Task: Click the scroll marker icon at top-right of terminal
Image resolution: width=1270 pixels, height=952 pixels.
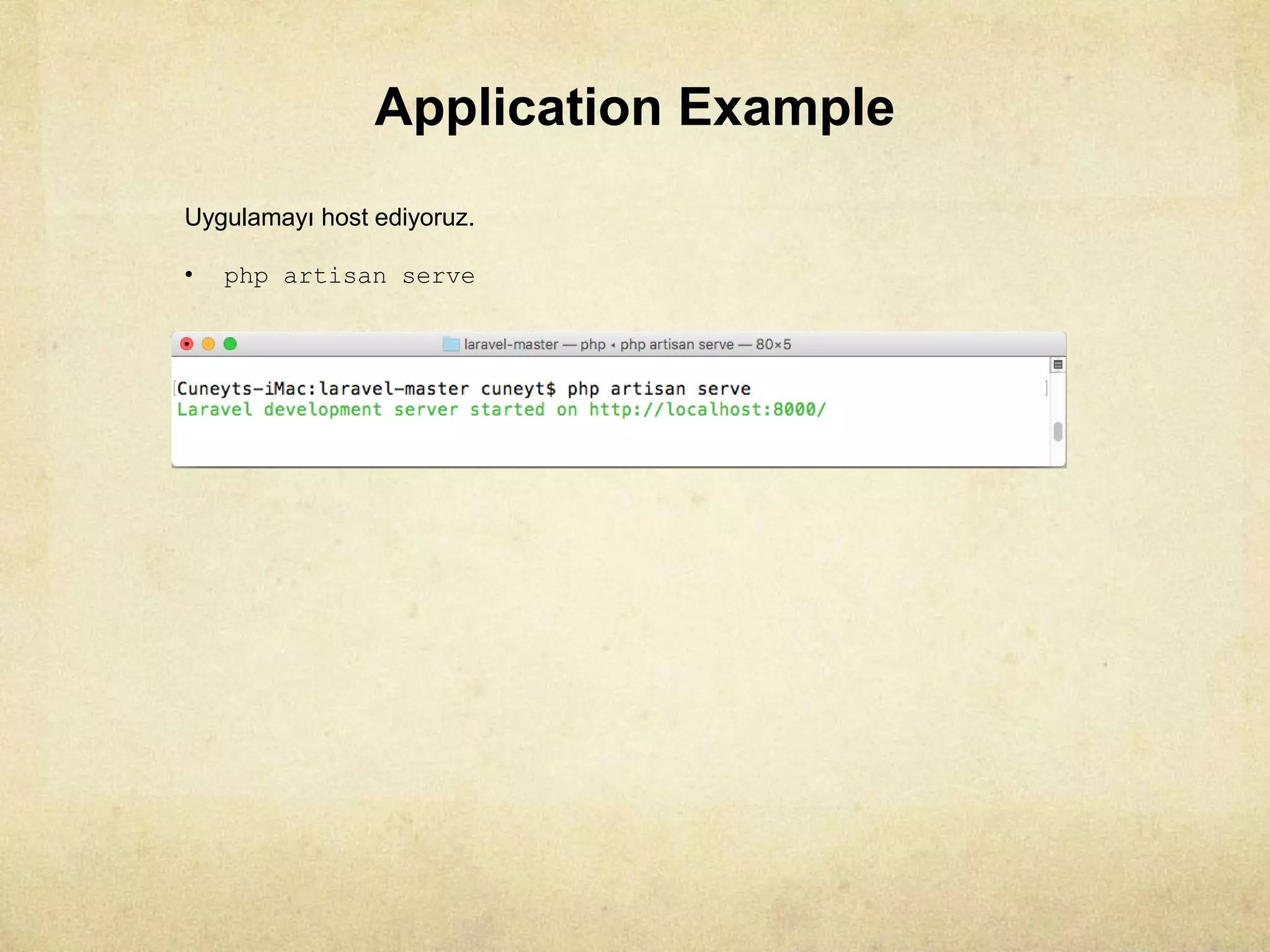Action: 1059,364
